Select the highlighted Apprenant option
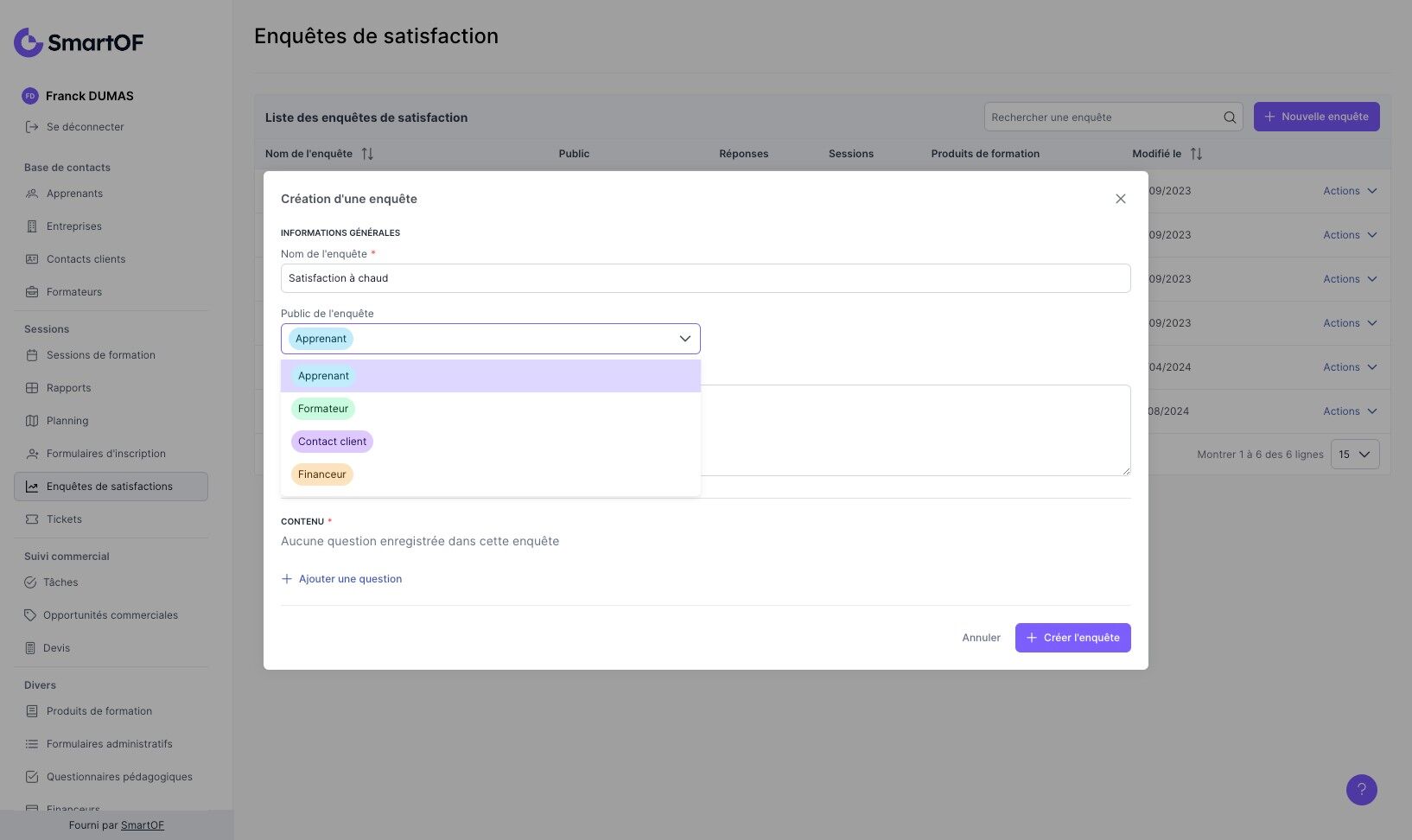The height and width of the screenshot is (840, 1412). tap(323, 376)
